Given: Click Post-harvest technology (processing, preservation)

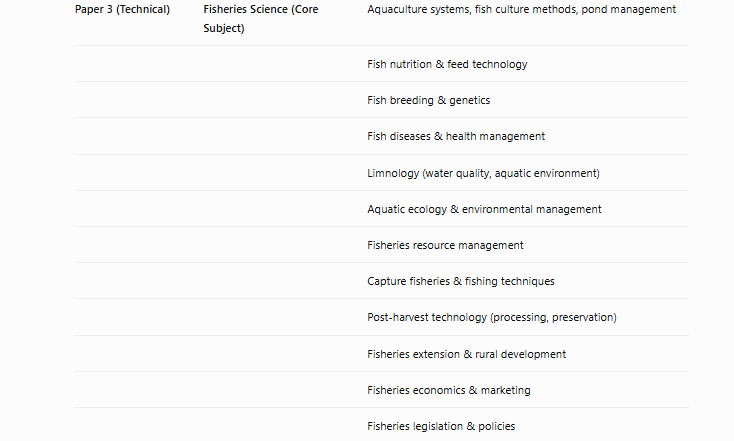Looking at the screenshot, I should pos(492,317).
